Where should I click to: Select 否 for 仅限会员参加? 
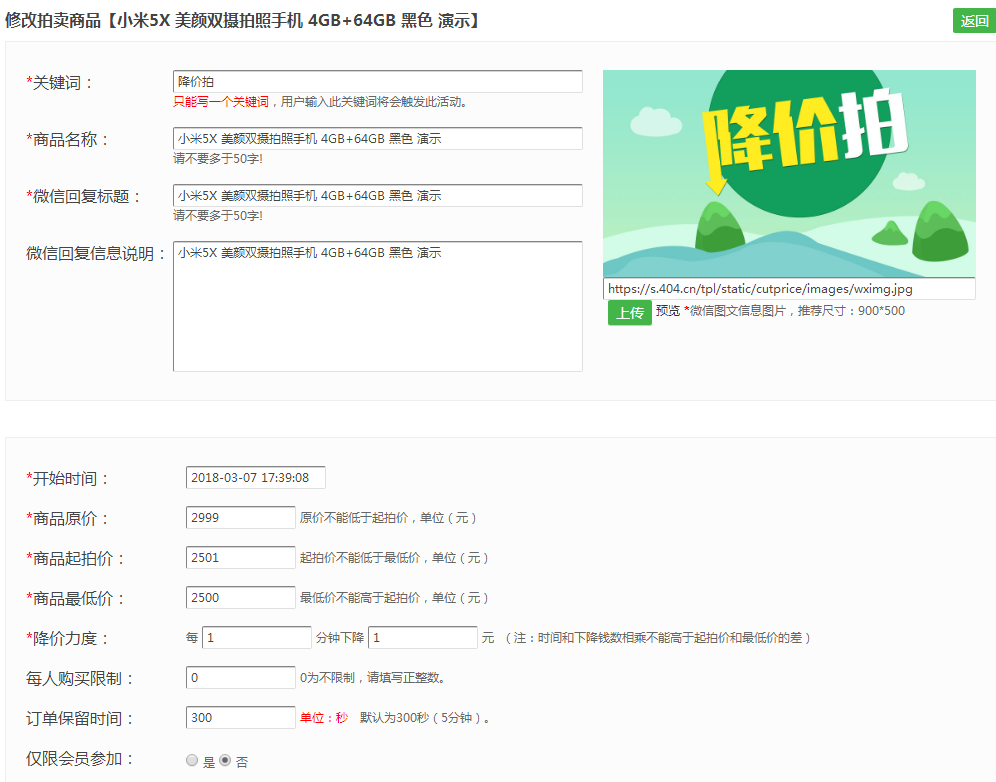click(x=225, y=760)
